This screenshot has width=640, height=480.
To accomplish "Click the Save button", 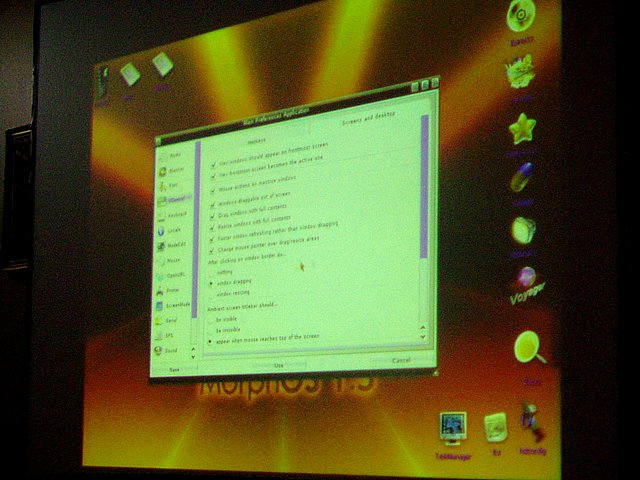I will [174, 370].
